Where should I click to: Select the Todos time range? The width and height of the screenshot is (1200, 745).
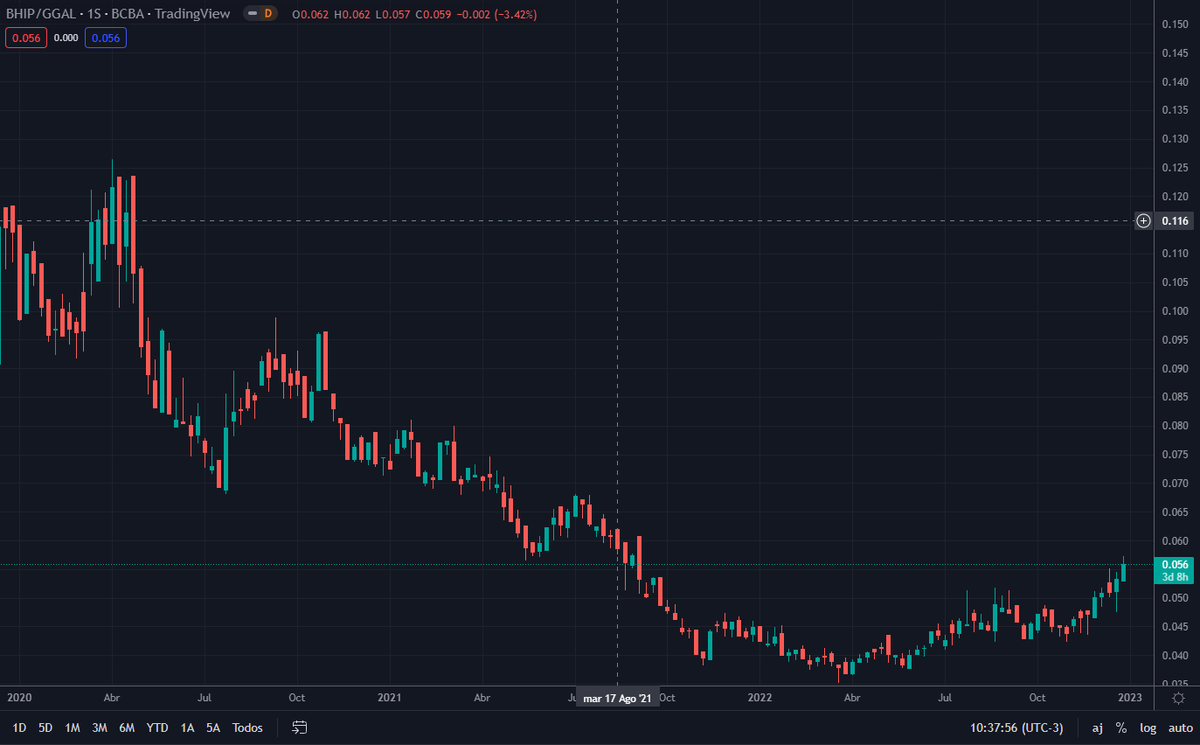coord(248,728)
